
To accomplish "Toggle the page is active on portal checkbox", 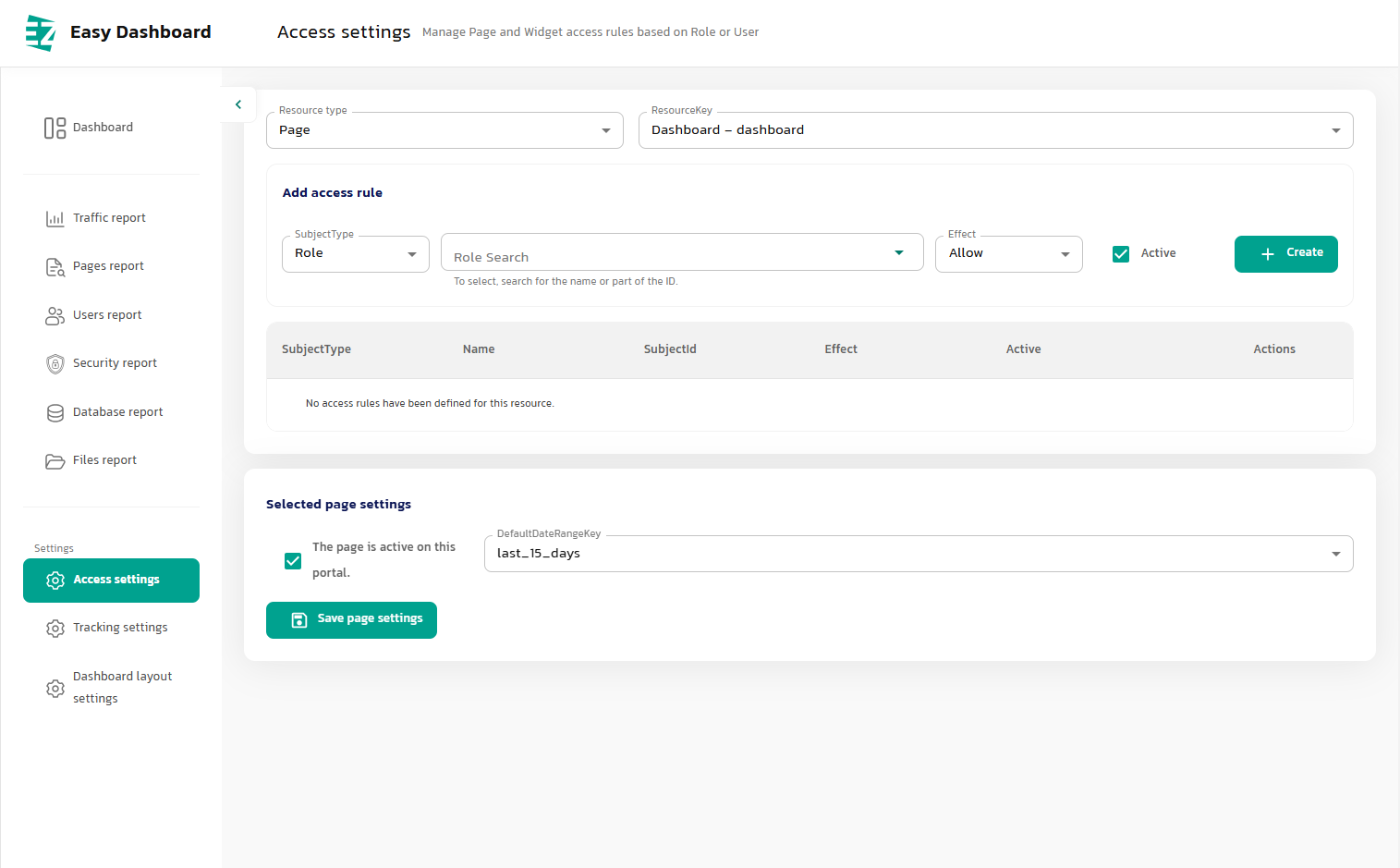I will (x=293, y=560).
